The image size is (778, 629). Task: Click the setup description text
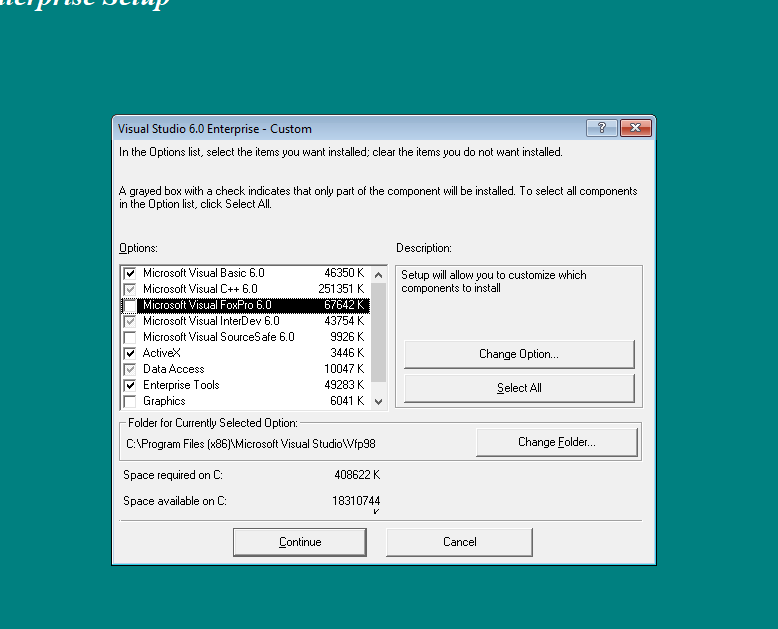coord(494,281)
